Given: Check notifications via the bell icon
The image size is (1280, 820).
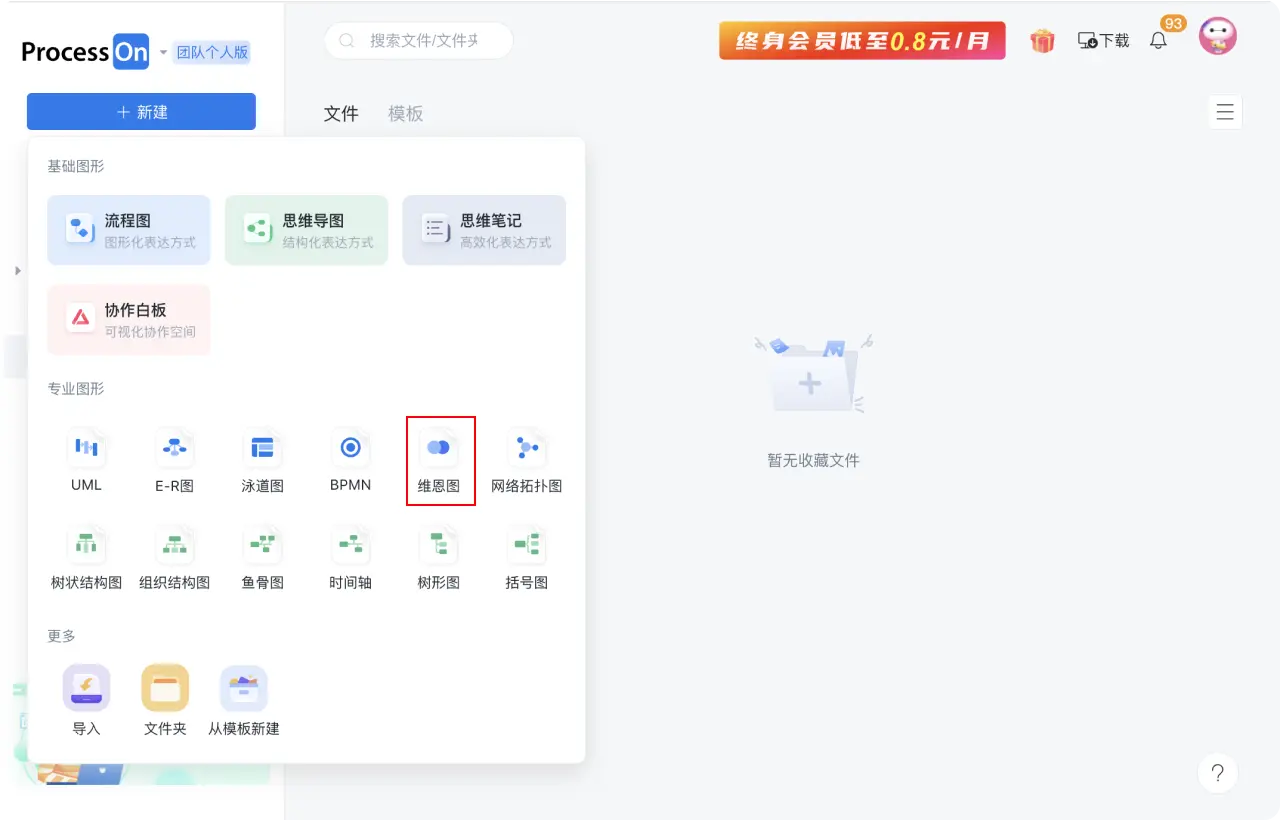Looking at the screenshot, I should 1160,40.
